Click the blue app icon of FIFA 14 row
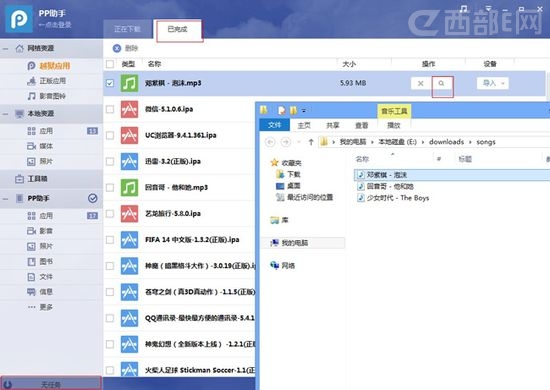 coord(129,240)
